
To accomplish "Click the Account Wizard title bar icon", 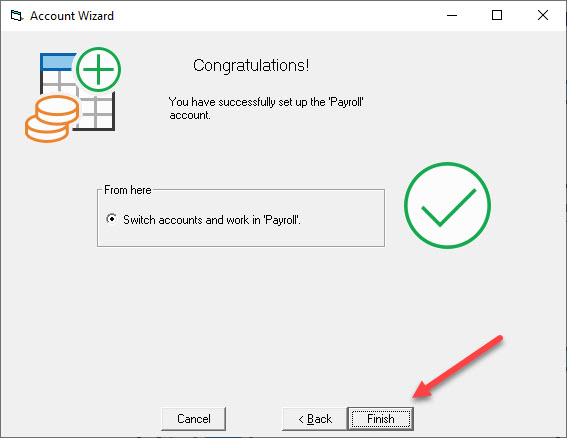I will (16, 16).
